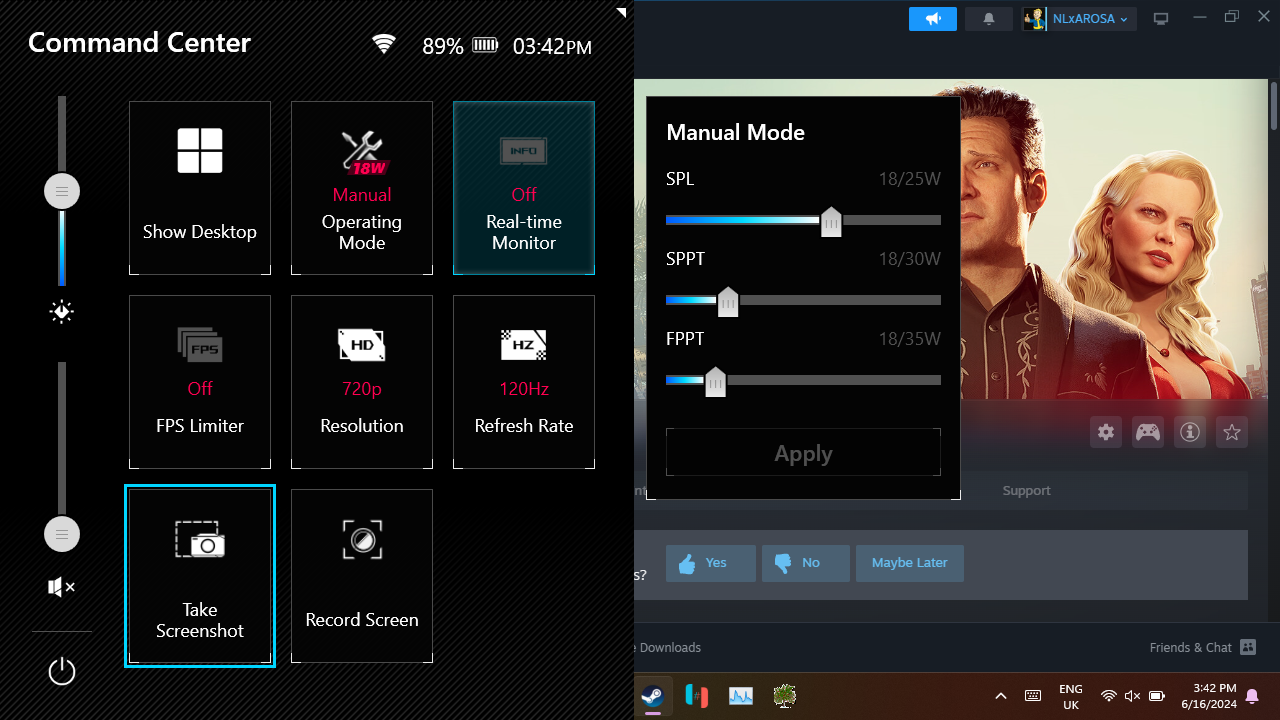Open the touch keyboard tray icon
The image size is (1280, 720).
[1034, 696]
